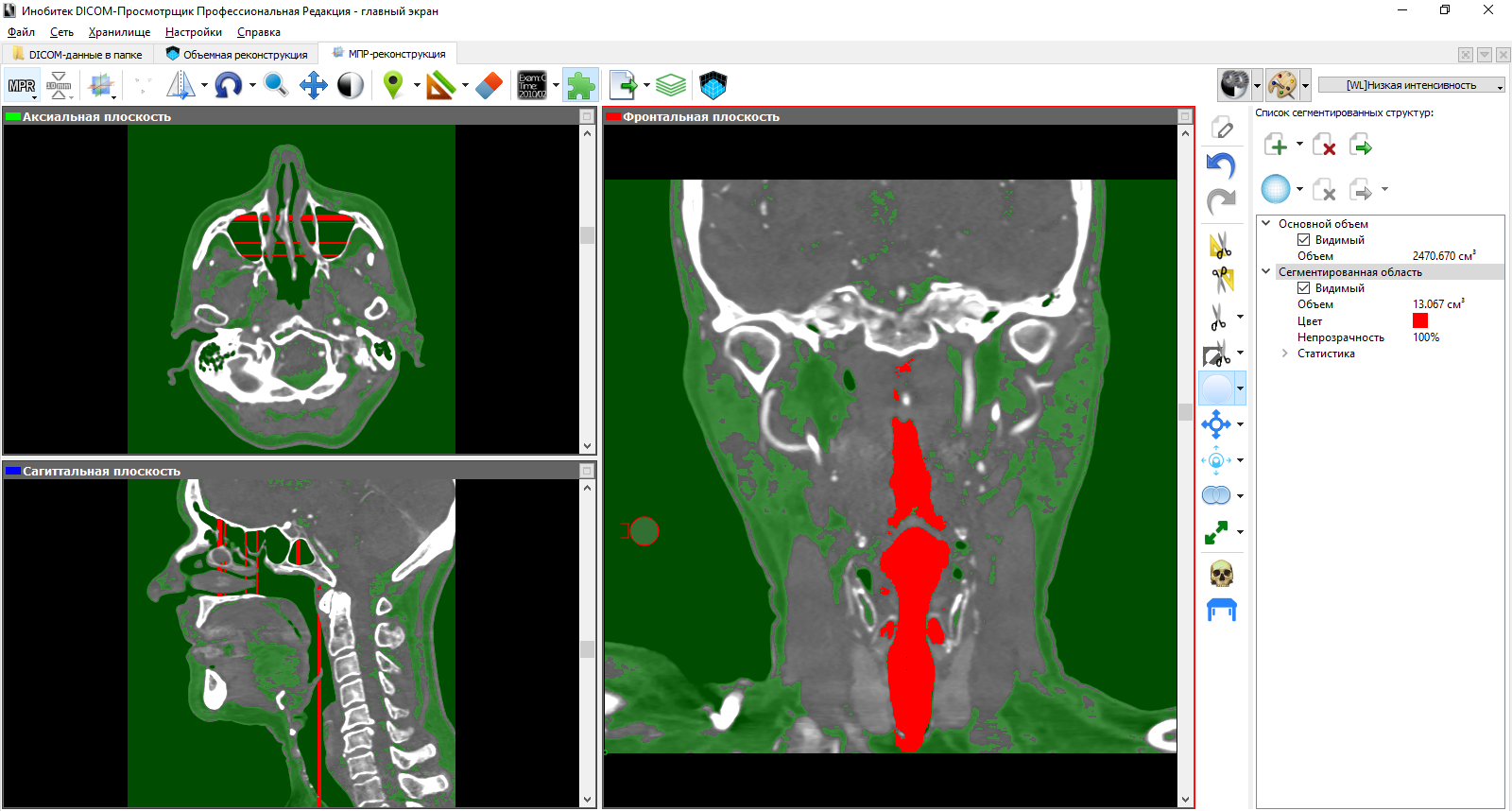Open dropdown arrow beside sphere brush tool
Viewport: 1512px width, 811px height.
coord(1240,388)
